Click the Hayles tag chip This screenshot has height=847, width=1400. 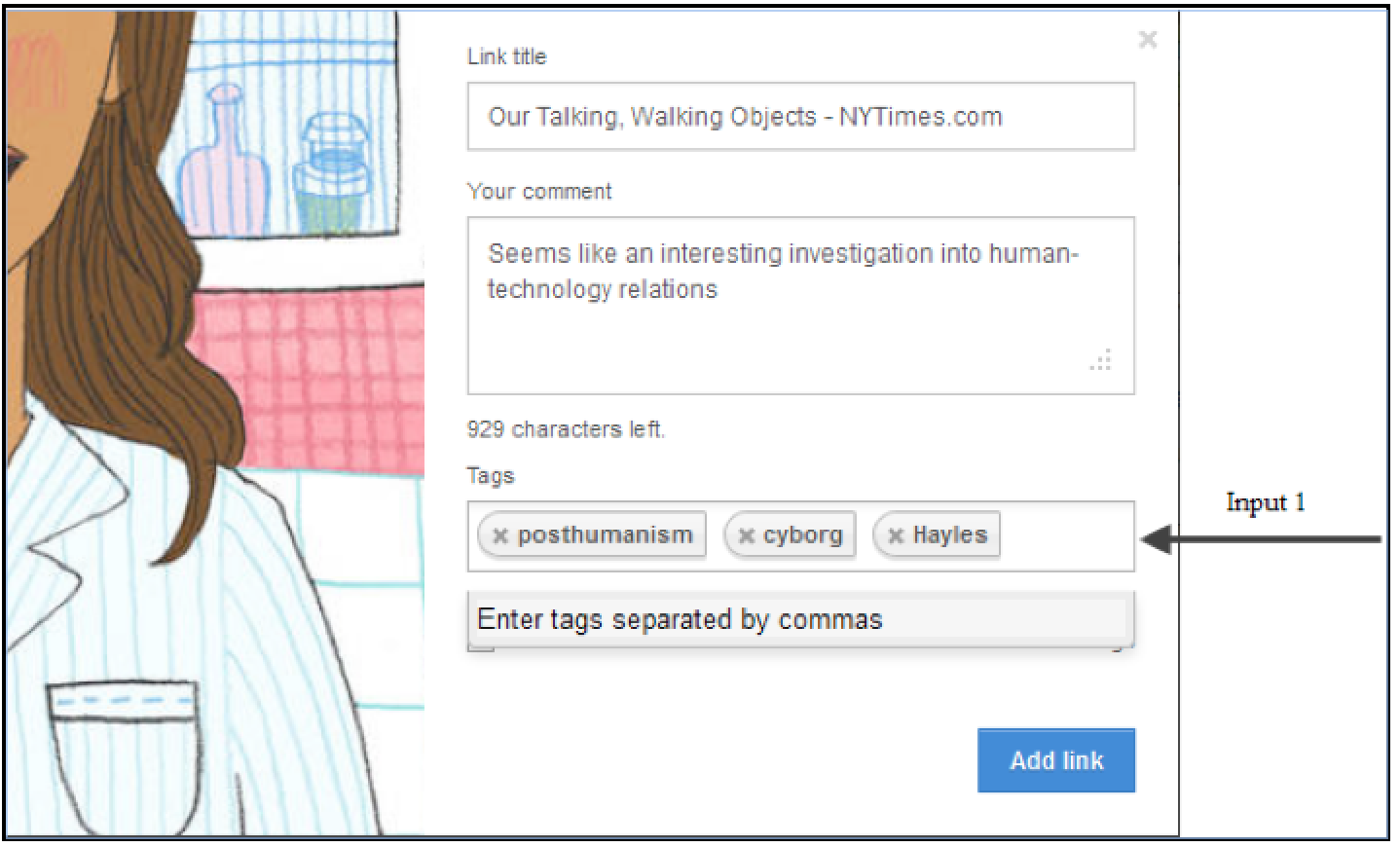coord(937,534)
